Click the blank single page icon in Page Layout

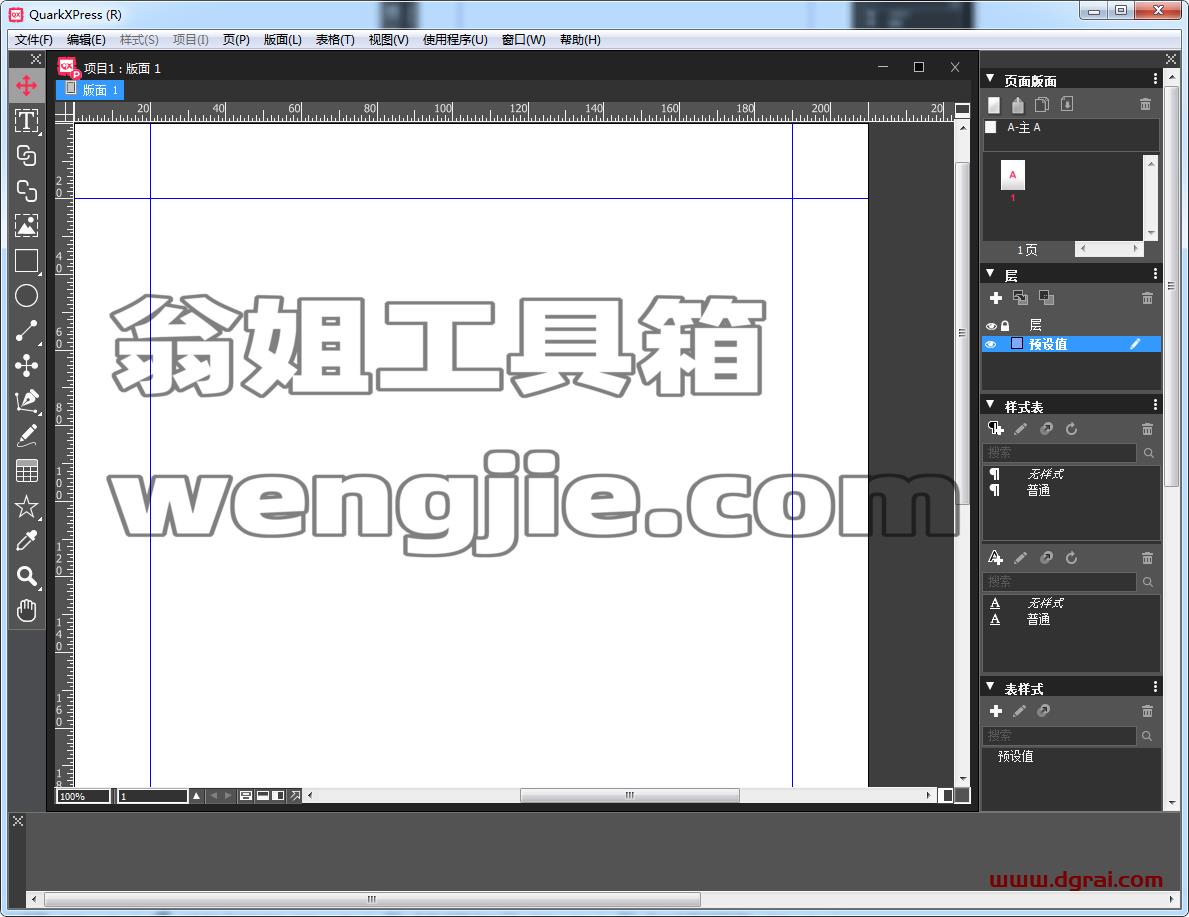click(x=994, y=105)
